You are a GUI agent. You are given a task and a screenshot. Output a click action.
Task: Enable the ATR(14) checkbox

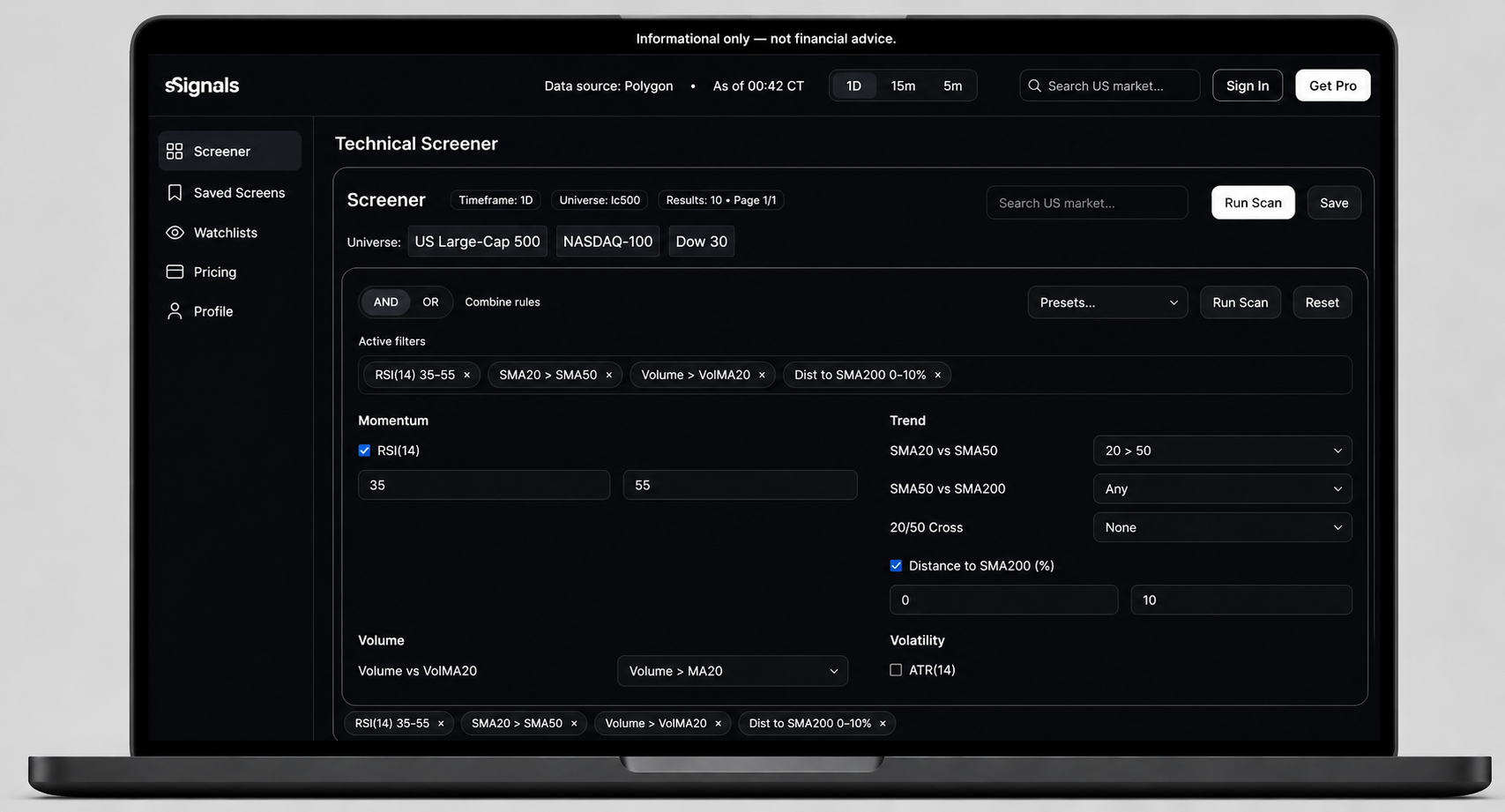pyautogui.click(x=896, y=670)
